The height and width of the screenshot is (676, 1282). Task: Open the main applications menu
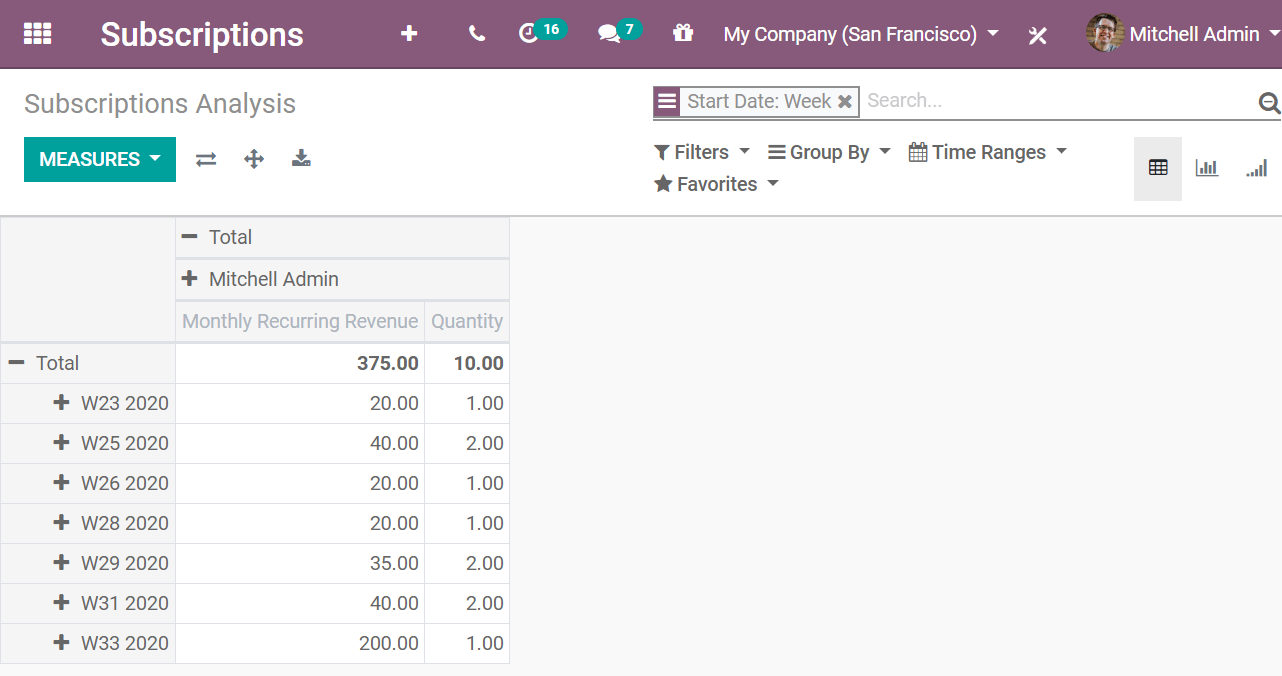tap(37, 33)
